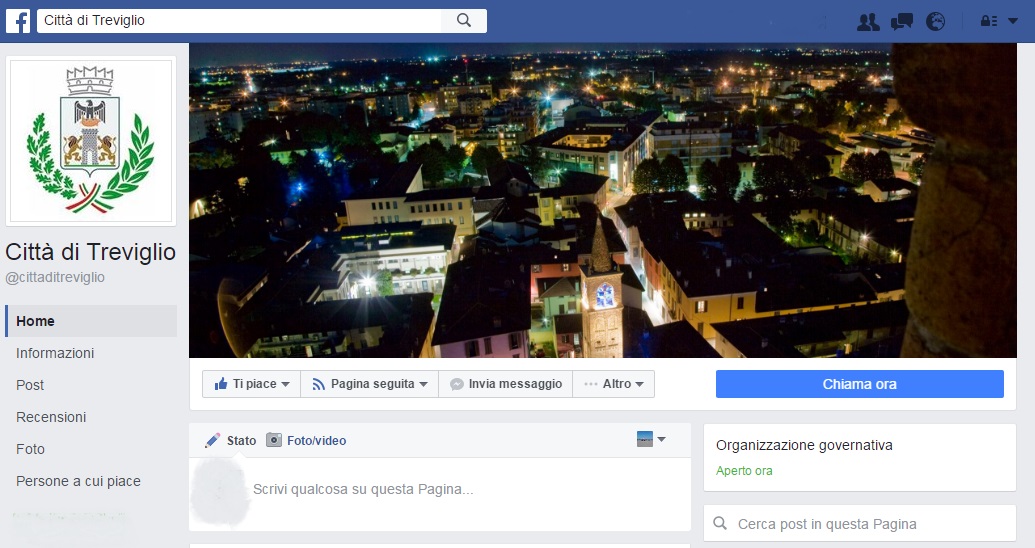Open the Altro menu
The height and width of the screenshot is (548, 1035).
pyautogui.click(x=614, y=384)
